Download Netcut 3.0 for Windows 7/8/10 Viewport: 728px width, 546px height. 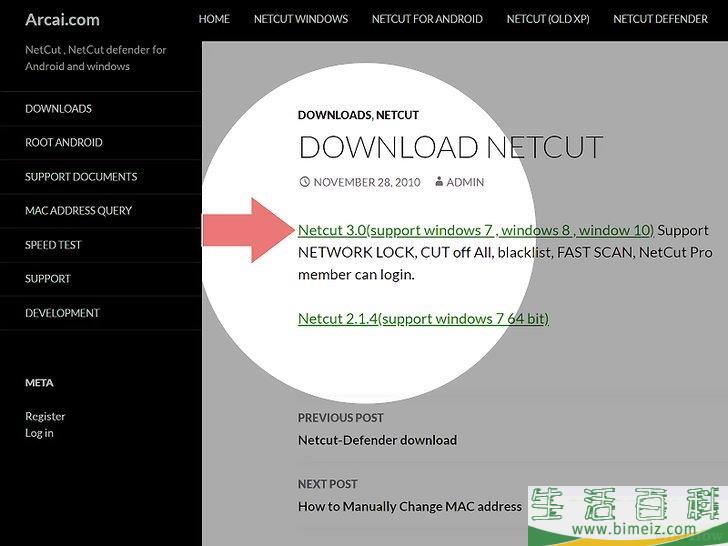pos(476,230)
